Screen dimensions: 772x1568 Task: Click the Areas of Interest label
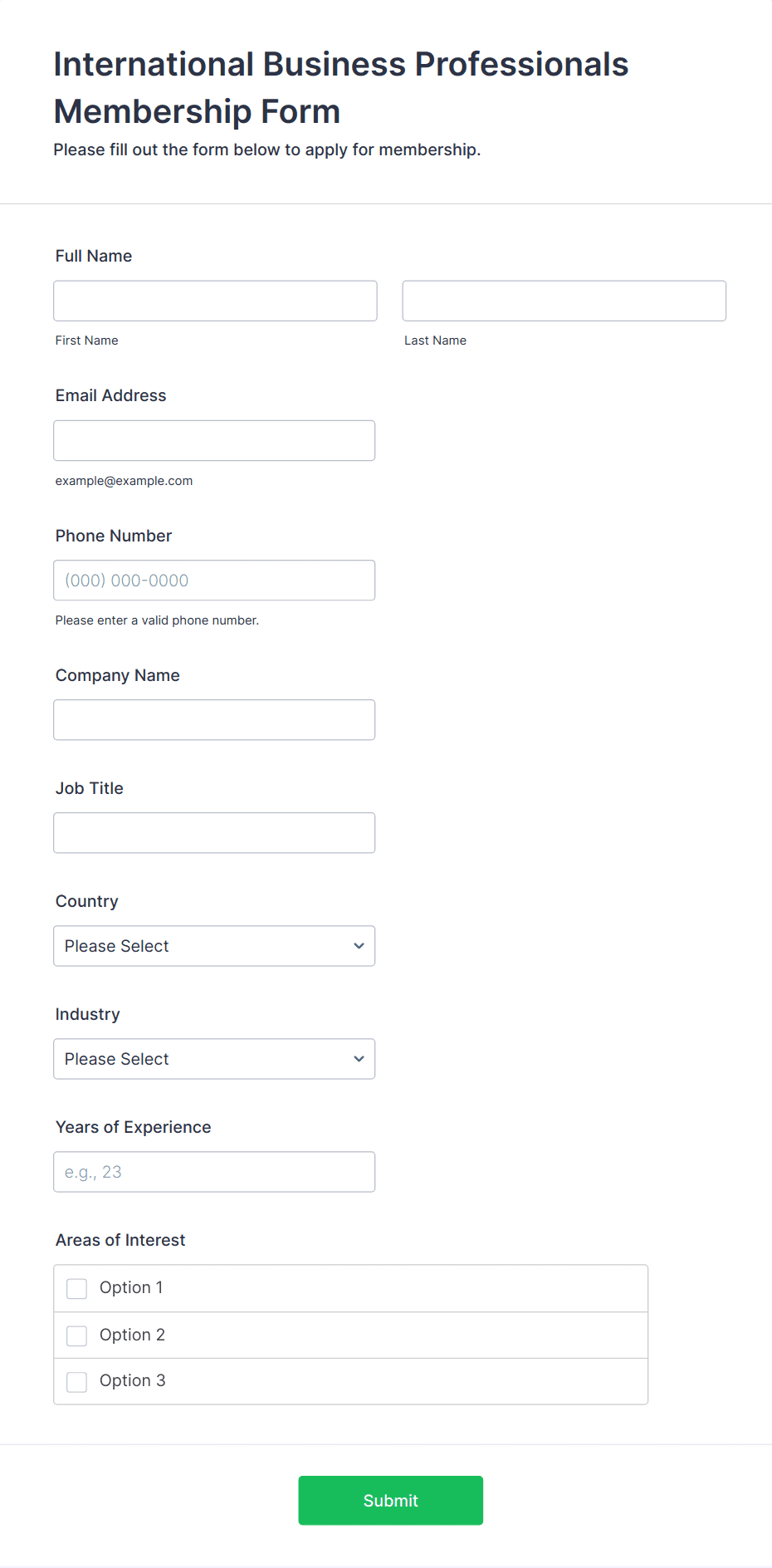point(120,1240)
